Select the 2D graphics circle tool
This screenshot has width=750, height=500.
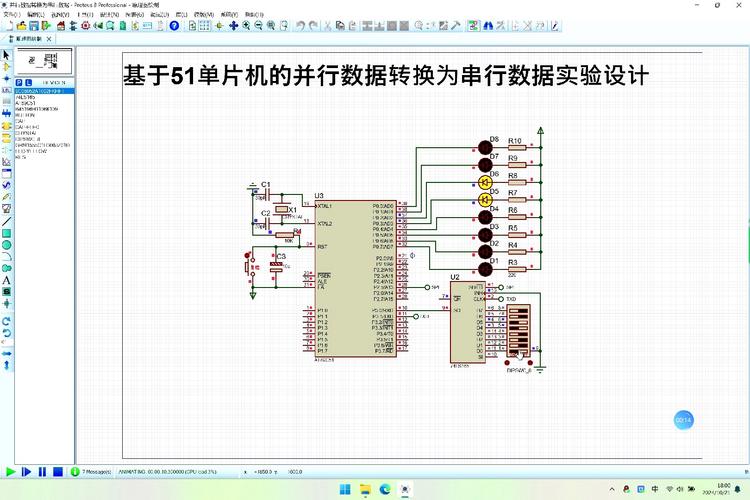pyautogui.click(x=6, y=244)
